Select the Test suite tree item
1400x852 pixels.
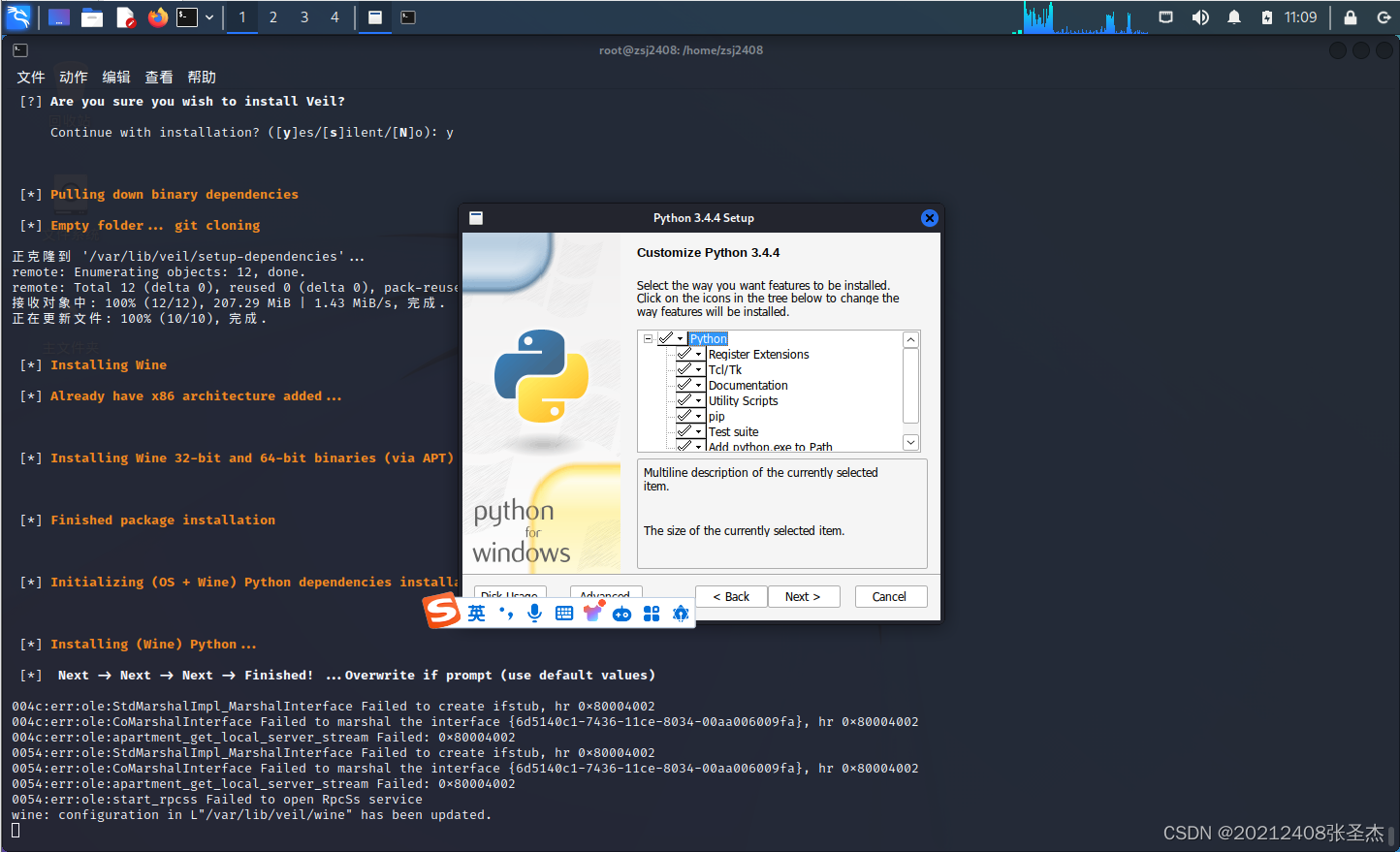pyautogui.click(x=734, y=432)
